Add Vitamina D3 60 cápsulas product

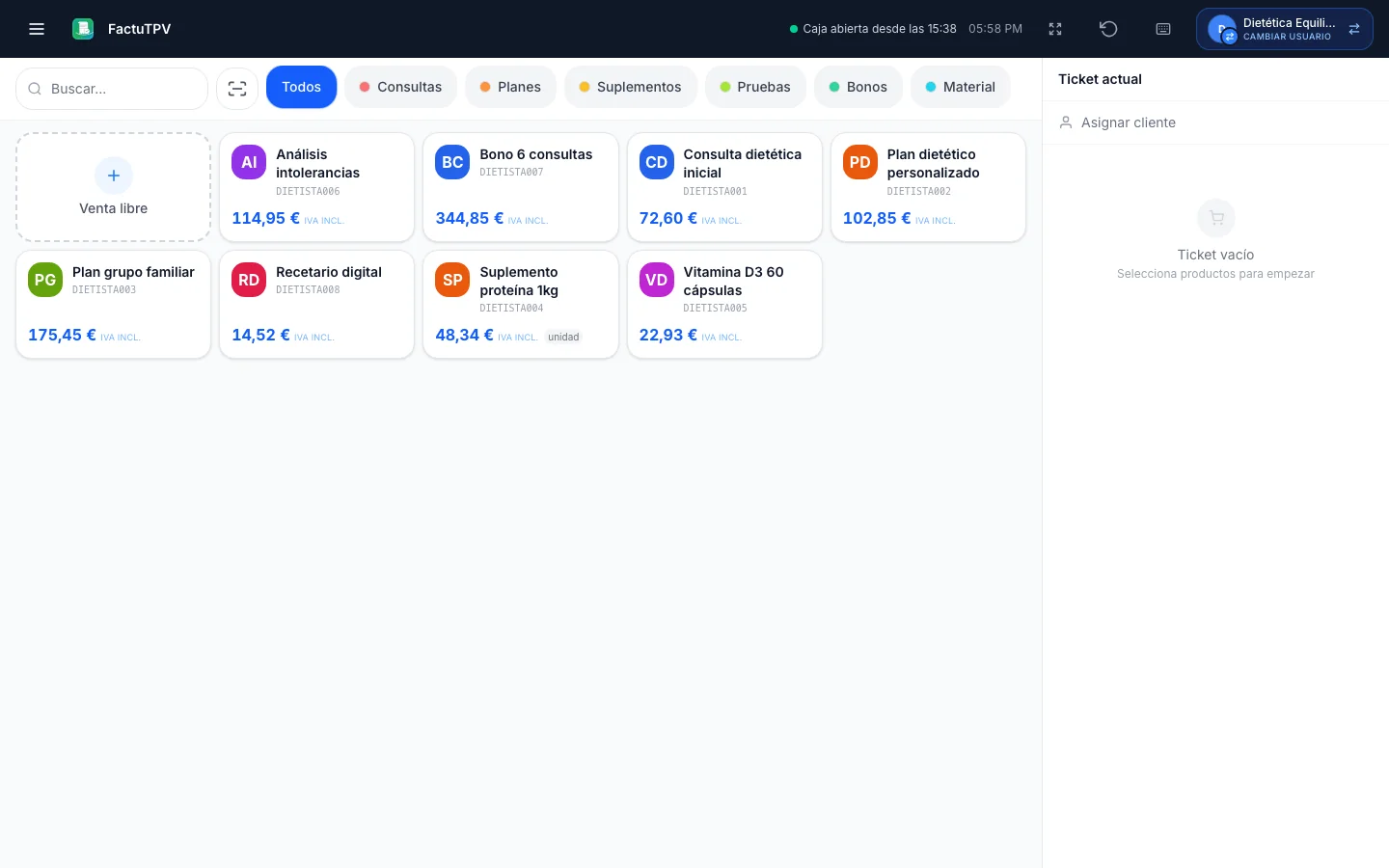tap(724, 305)
